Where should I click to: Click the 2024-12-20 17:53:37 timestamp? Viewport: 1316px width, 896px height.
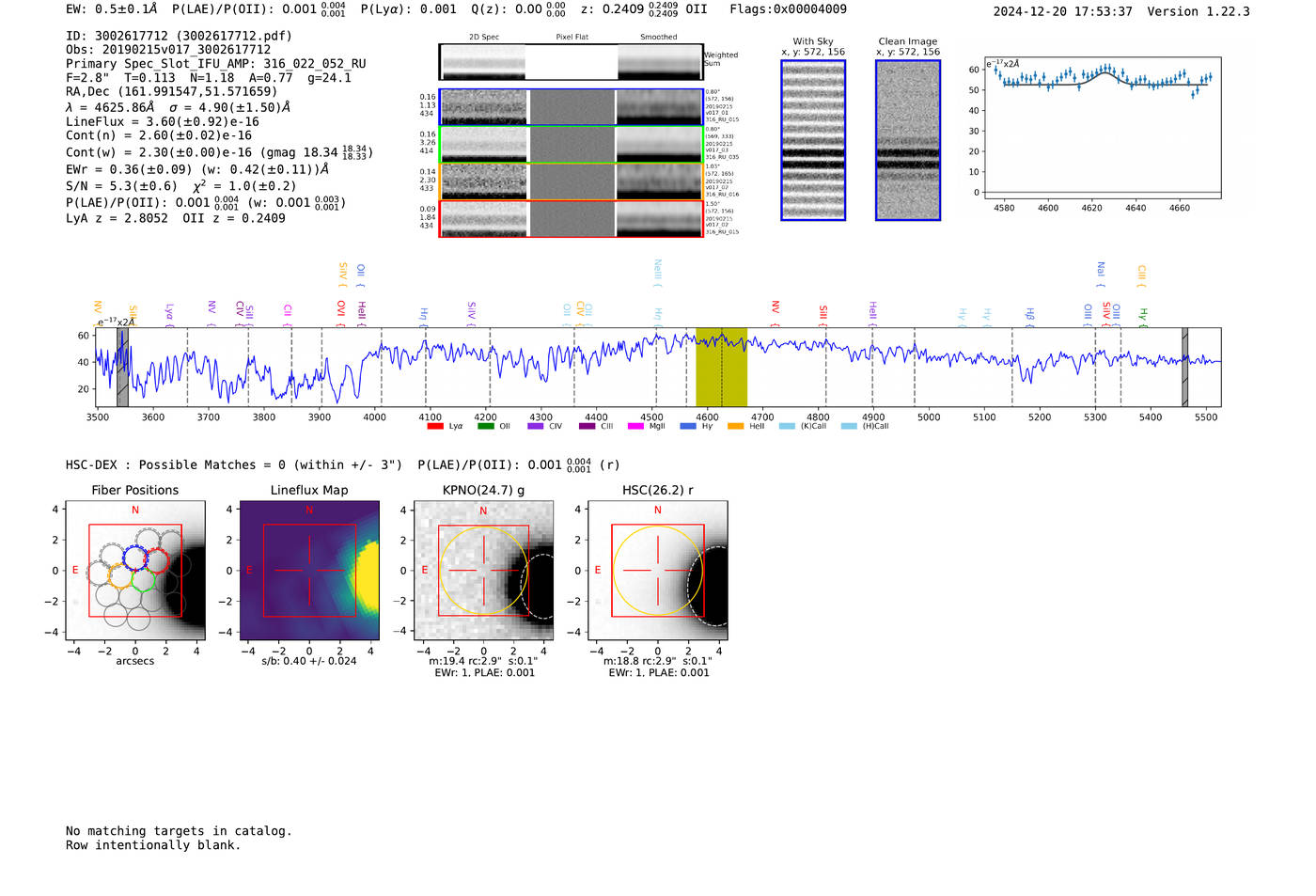coord(1063,11)
